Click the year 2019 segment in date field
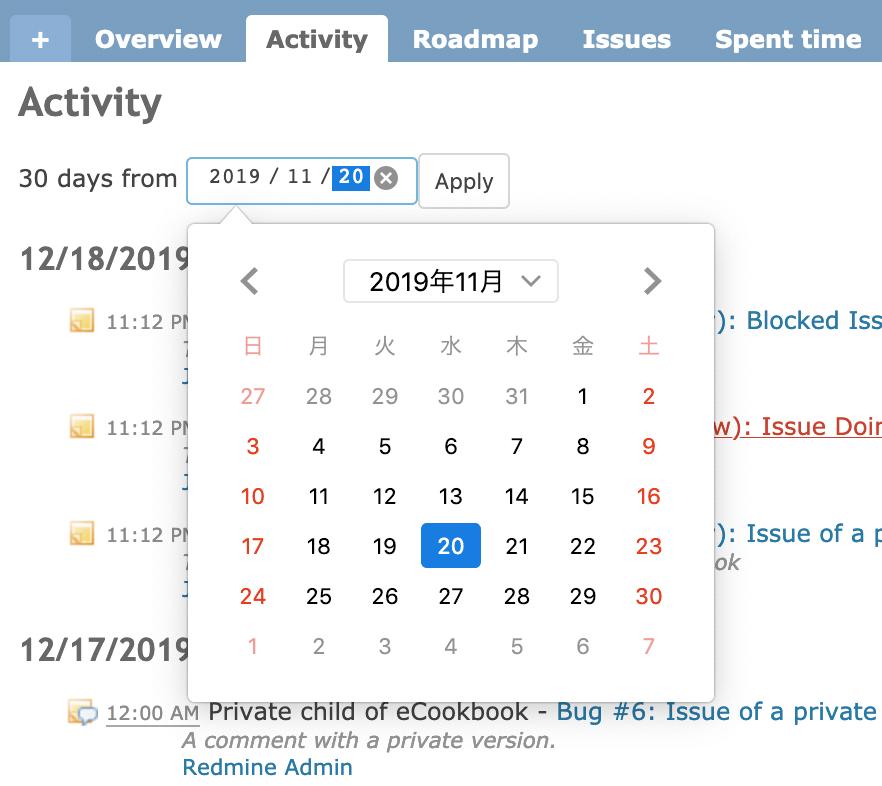This screenshot has width=882, height=786. (235, 177)
